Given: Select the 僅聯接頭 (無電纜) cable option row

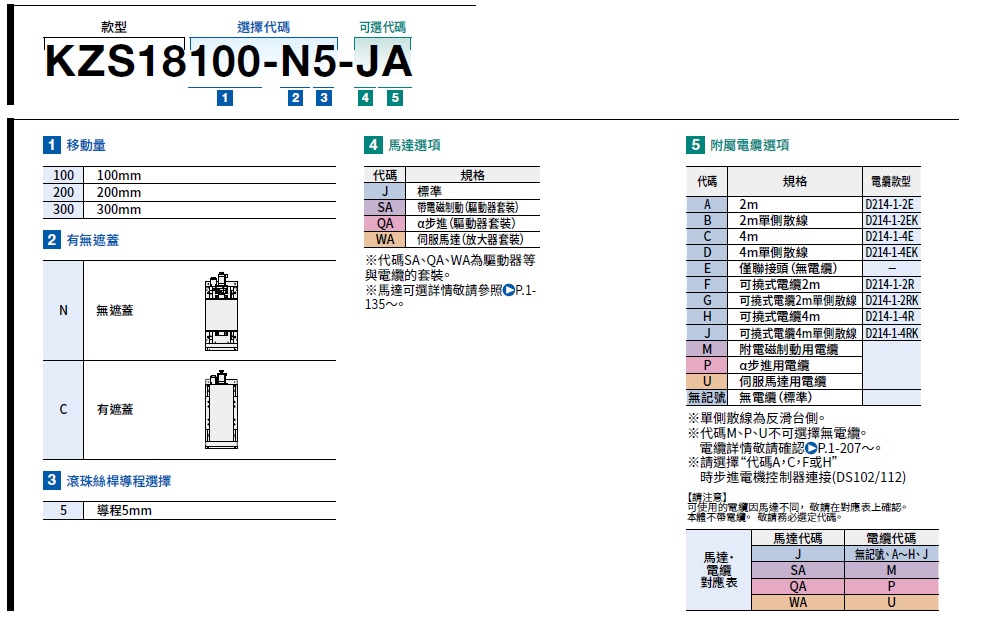Looking at the screenshot, I should pyautogui.click(x=794, y=268).
